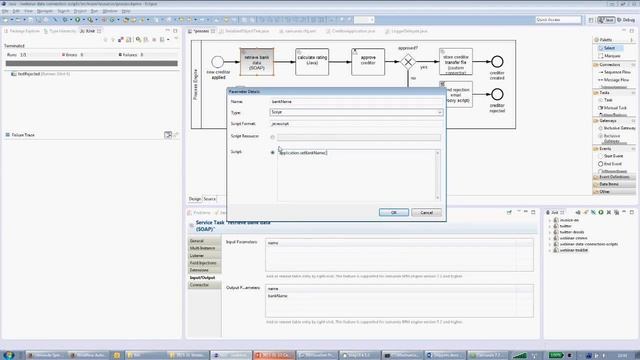Click the Name field containing bankName
This screenshot has height=360, width=640.
click(356, 102)
